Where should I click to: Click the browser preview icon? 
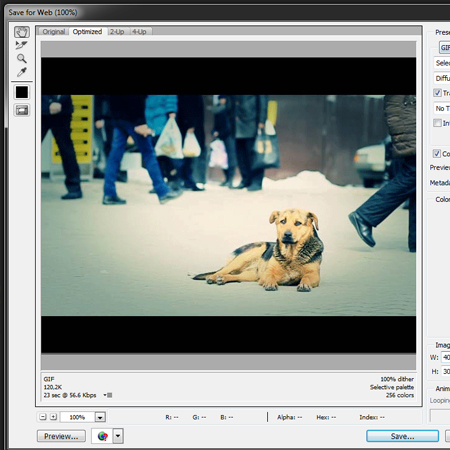pos(102,436)
